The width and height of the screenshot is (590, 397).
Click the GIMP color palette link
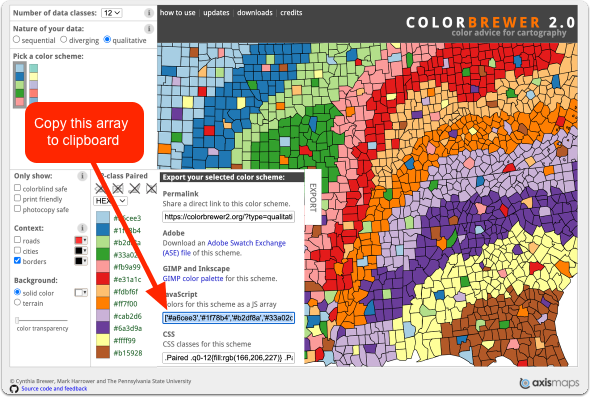[193, 279]
